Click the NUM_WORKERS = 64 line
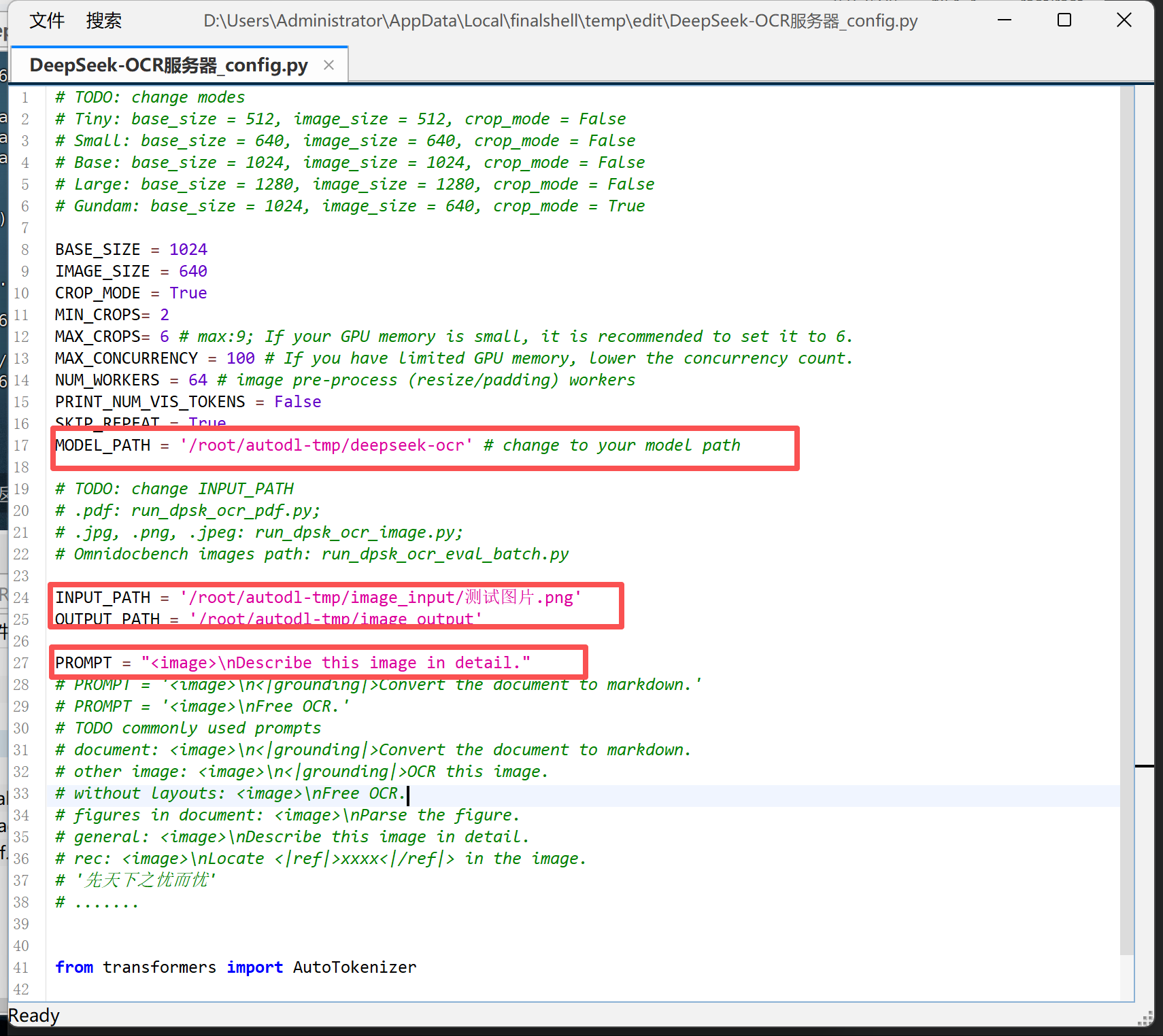Image resolution: width=1163 pixels, height=1036 pixels. click(345, 380)
